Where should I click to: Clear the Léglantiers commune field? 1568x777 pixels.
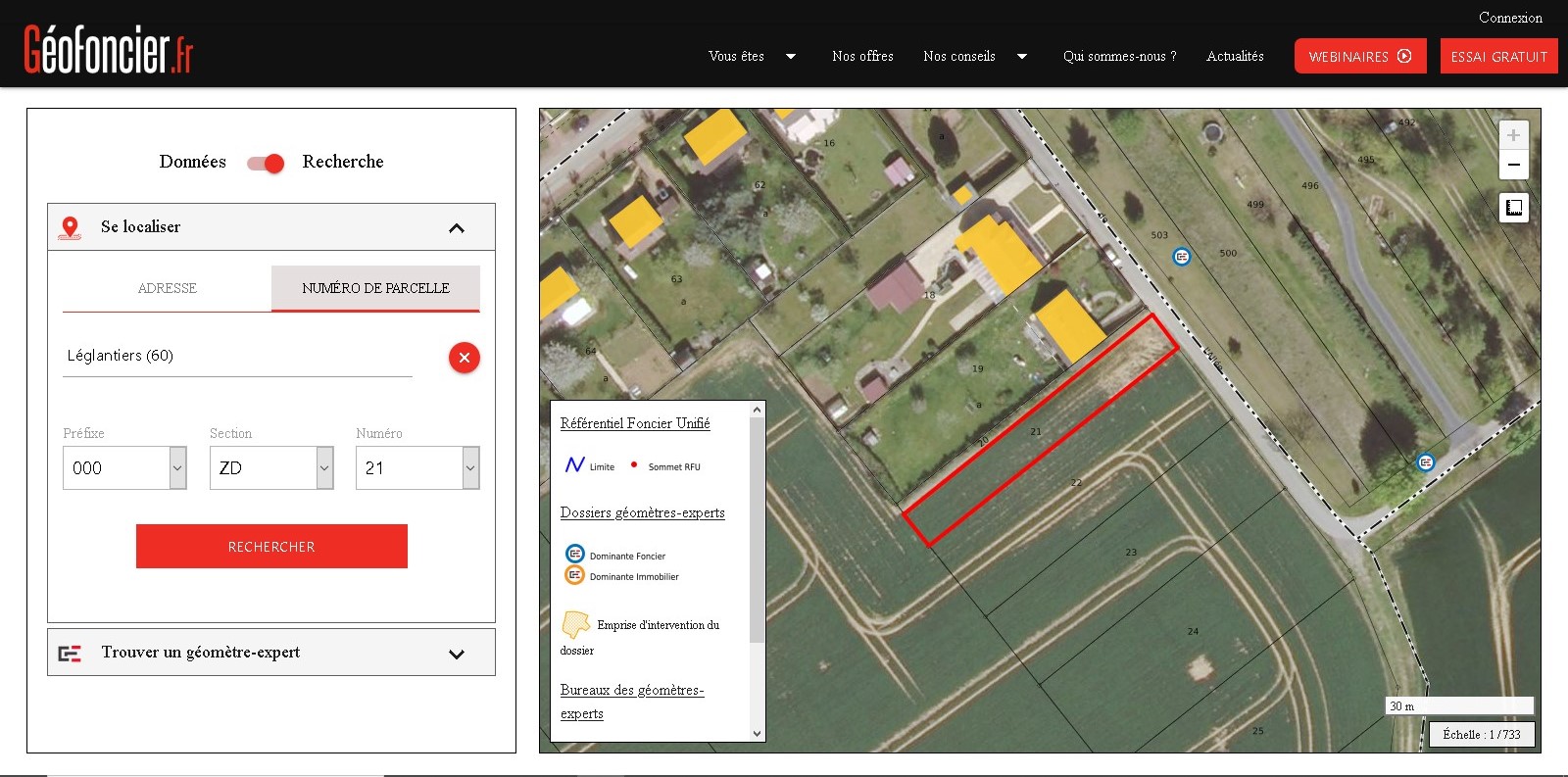465,358
